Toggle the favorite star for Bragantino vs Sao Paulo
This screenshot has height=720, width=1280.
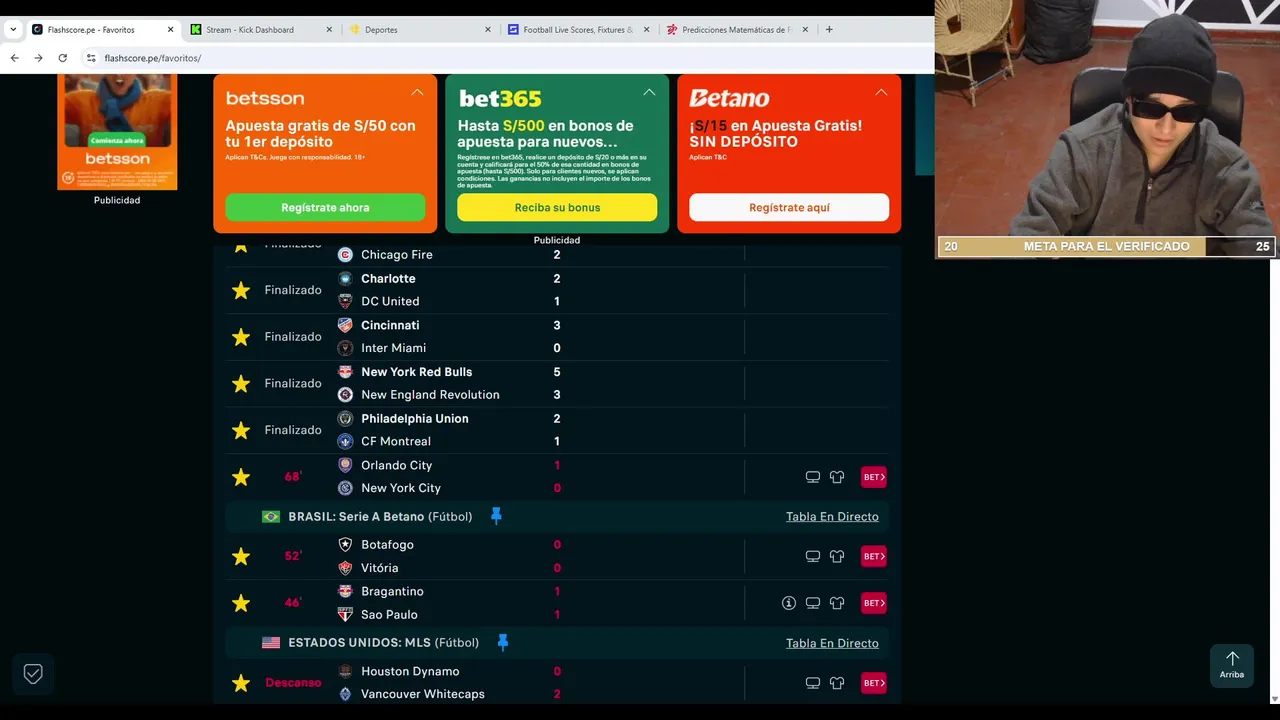241,603
